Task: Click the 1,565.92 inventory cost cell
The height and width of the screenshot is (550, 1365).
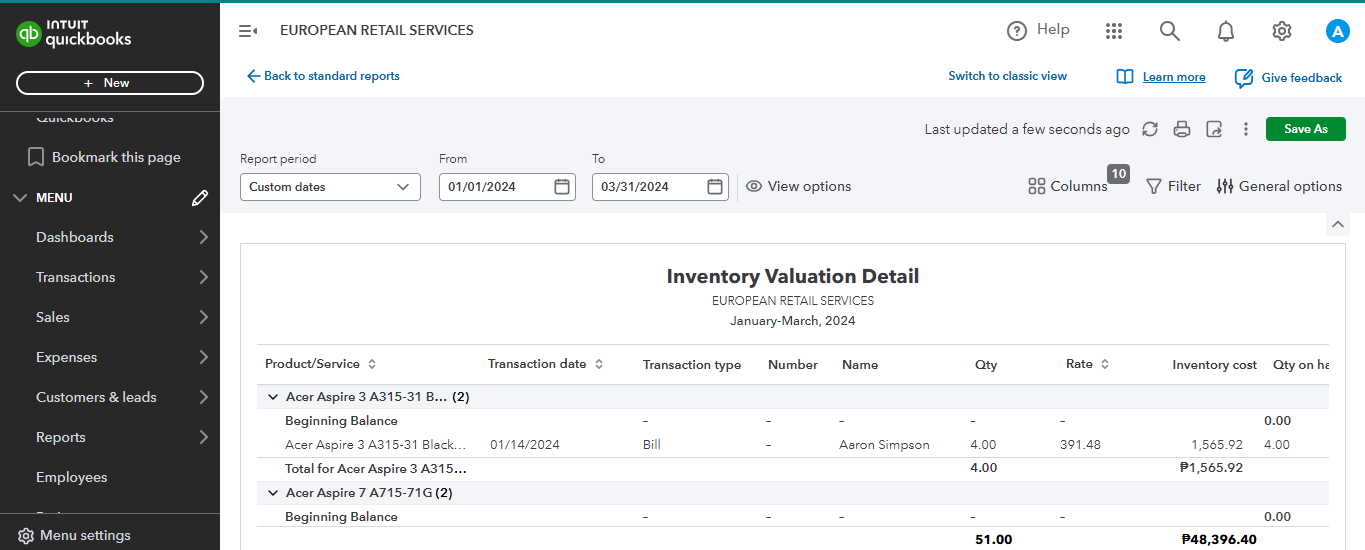Action: 1217,445
